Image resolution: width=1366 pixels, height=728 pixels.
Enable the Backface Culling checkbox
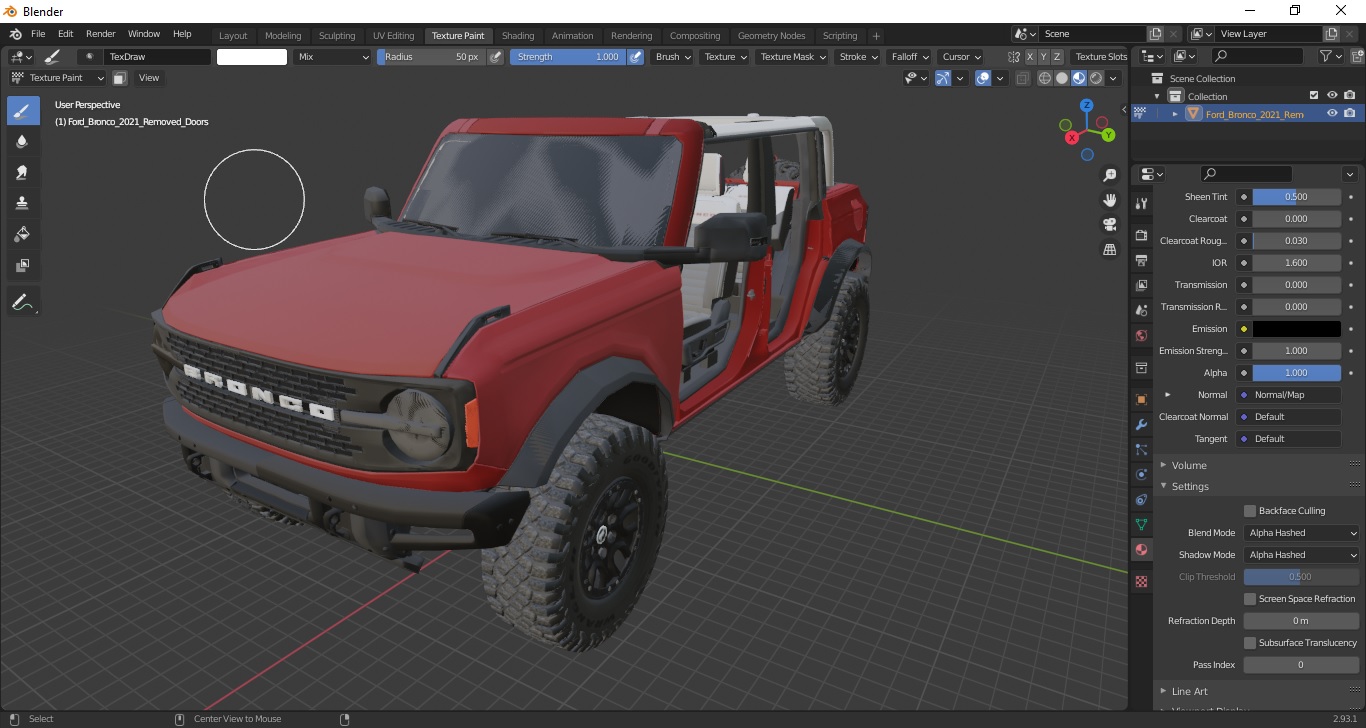(x=1250, y=511)
